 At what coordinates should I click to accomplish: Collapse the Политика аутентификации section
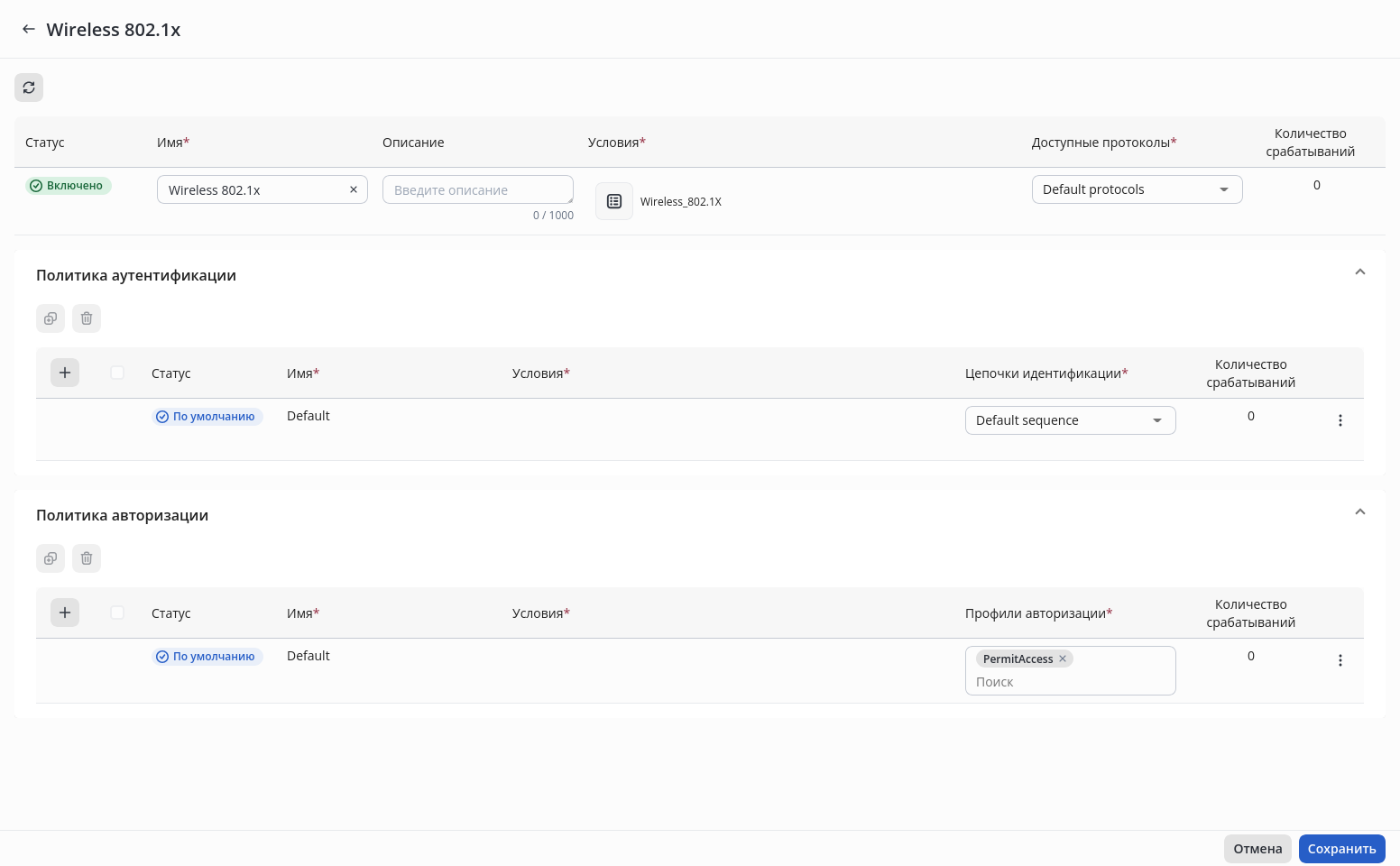pyautogui.click(x=1360, y=272)
